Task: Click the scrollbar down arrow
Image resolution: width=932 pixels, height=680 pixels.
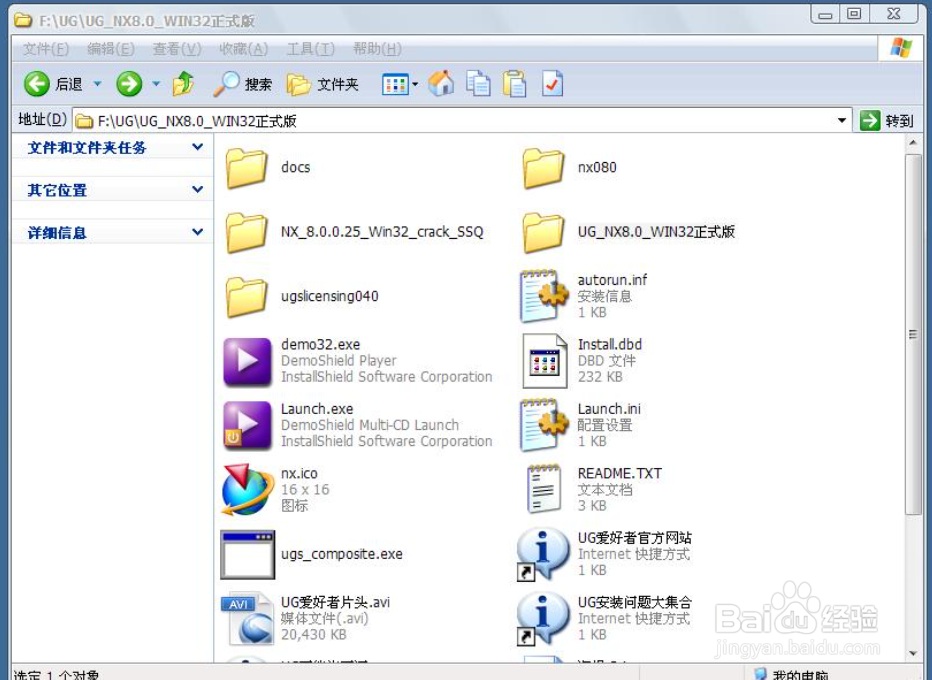Action: (x=913, y=653)
